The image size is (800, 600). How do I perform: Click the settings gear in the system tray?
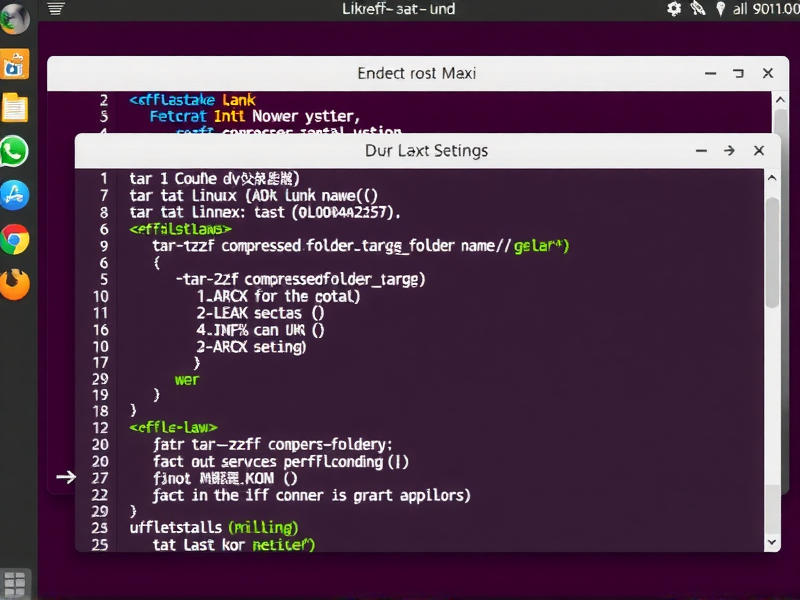pos(674,9)
